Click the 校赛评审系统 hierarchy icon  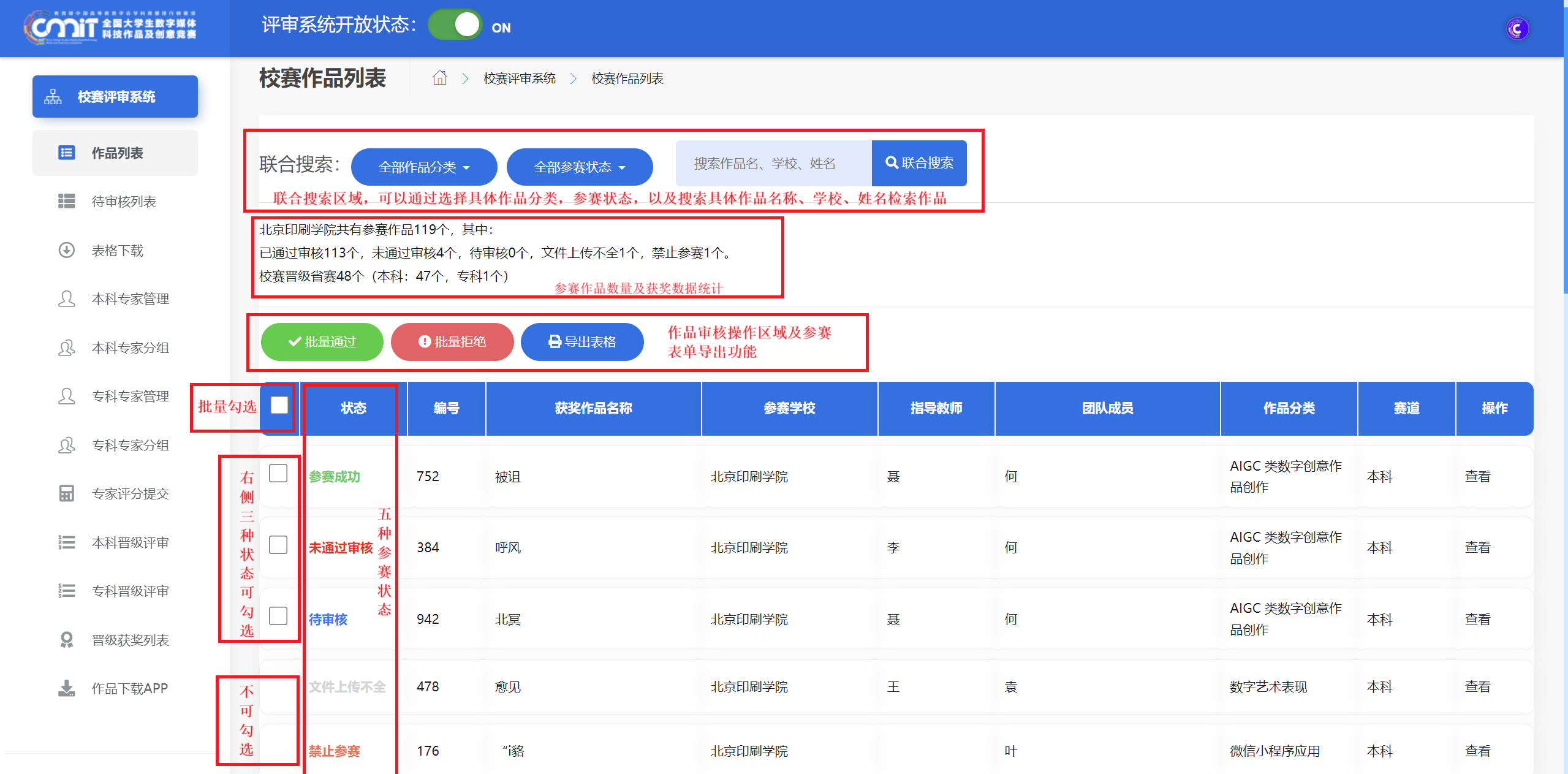tap(53, 96)
